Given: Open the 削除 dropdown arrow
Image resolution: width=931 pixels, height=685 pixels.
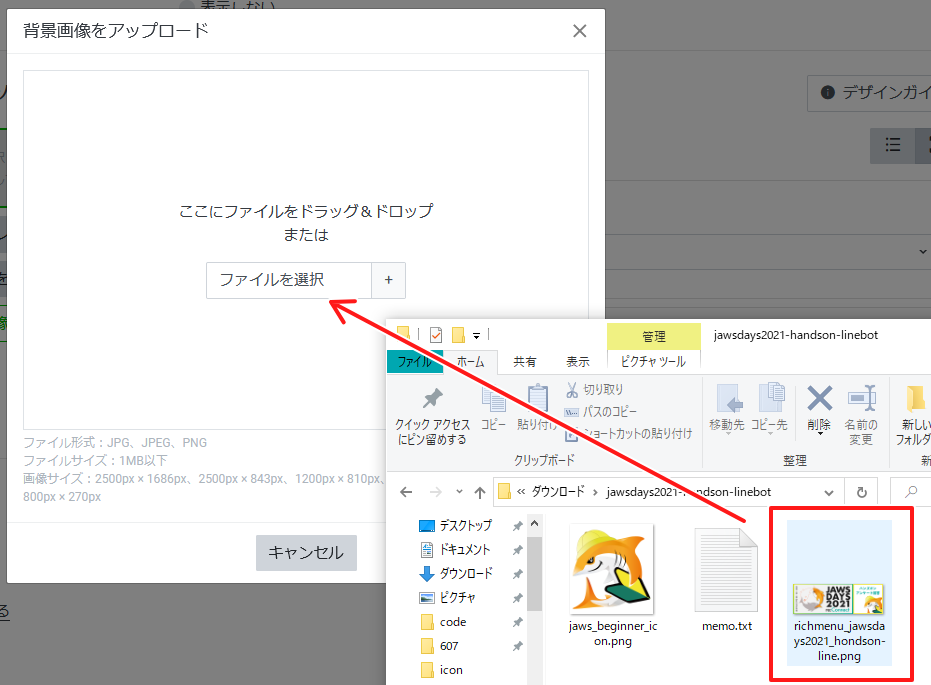Looking at the screenshot, I should 819,433.
